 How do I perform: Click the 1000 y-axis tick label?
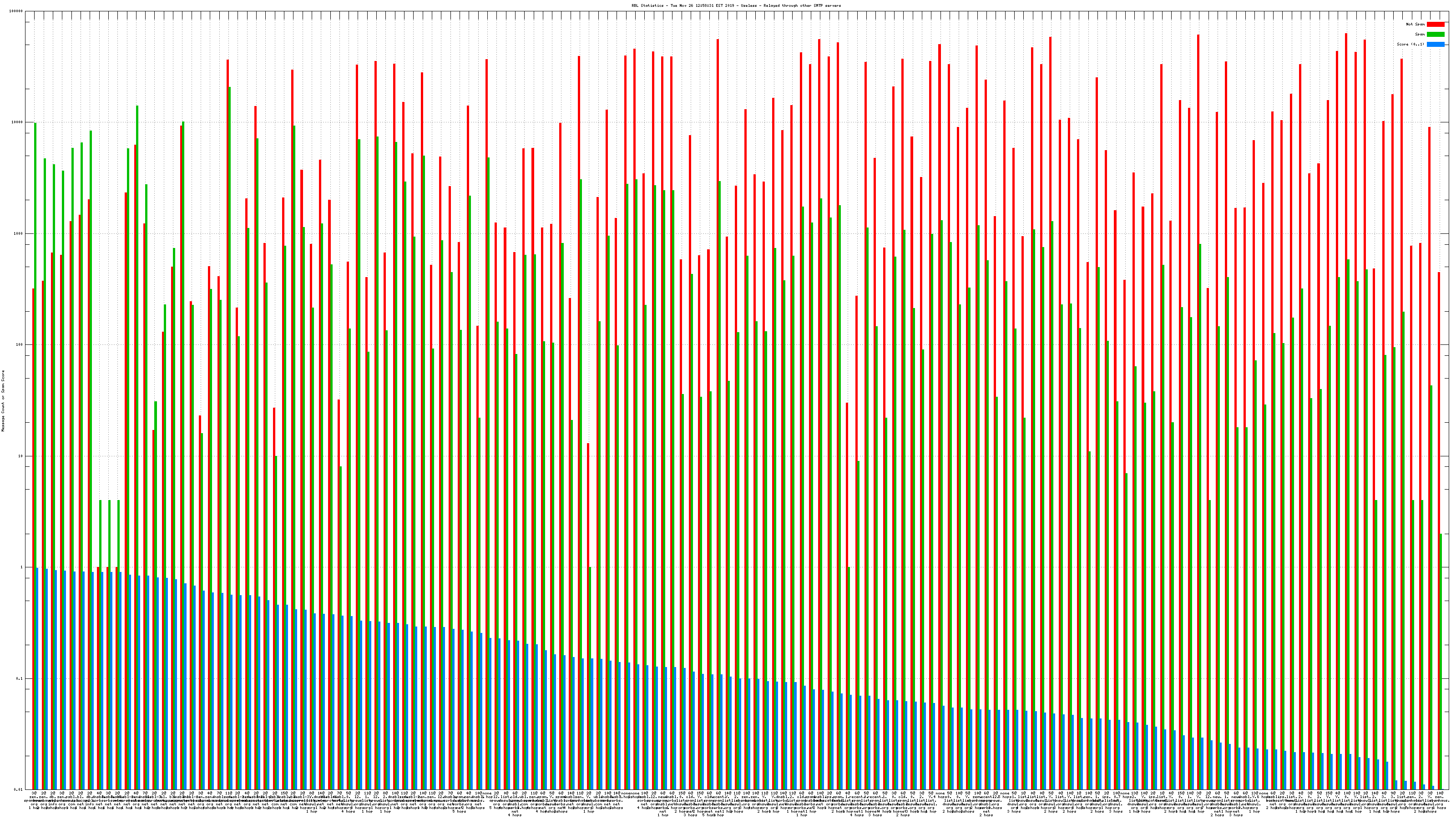[19, 234]
